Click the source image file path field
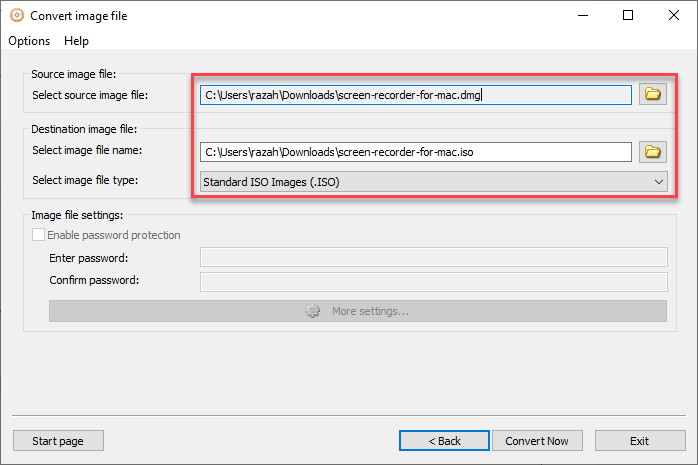 pos(415,95)
